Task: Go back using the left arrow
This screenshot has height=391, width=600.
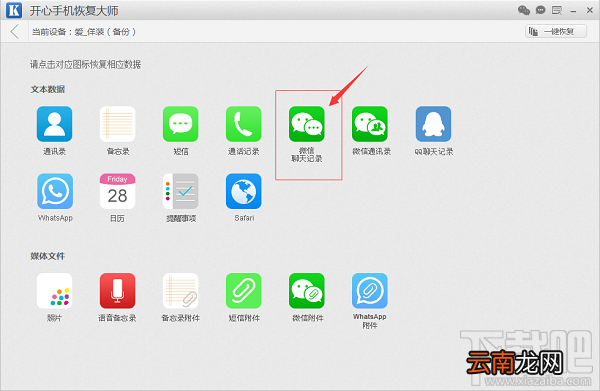Action: 15,32
